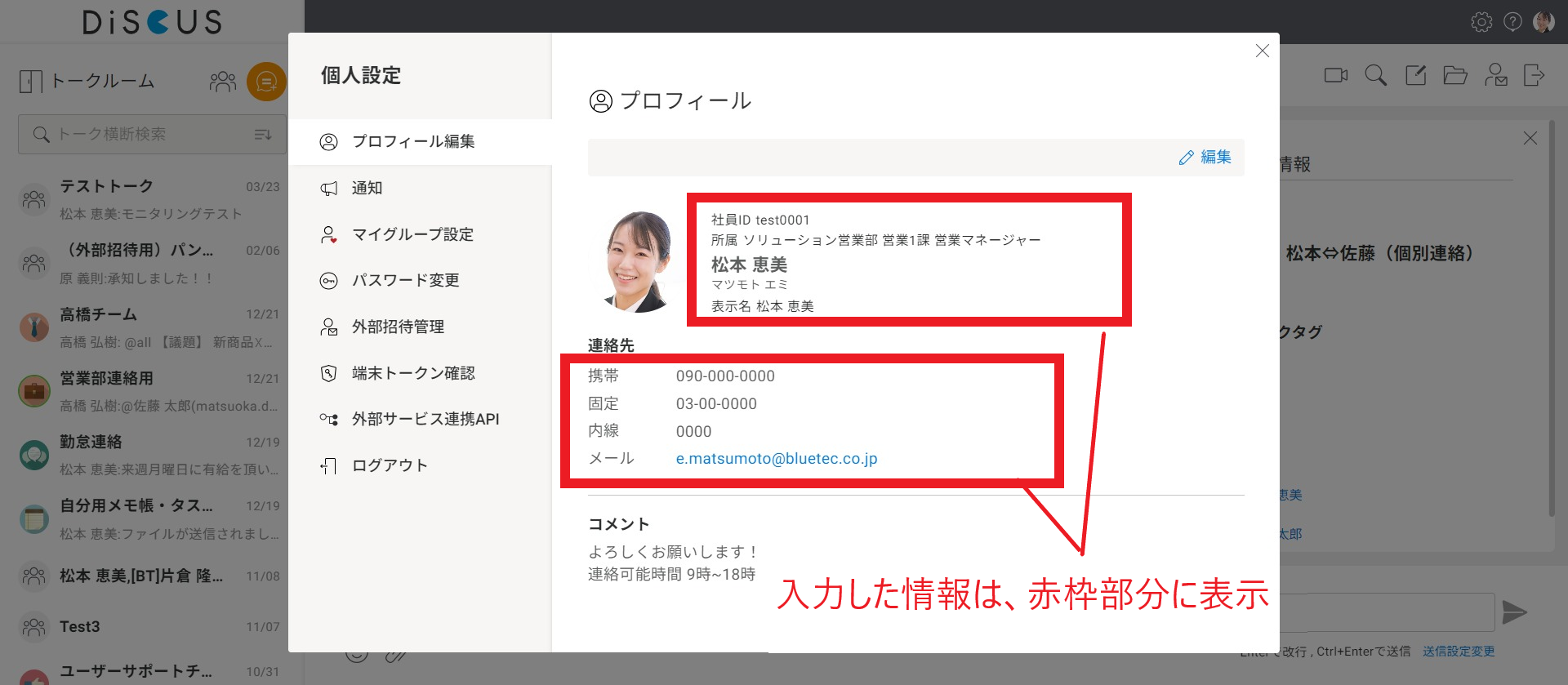
Task: Open パスワード変更 settings
Action: 420,280
